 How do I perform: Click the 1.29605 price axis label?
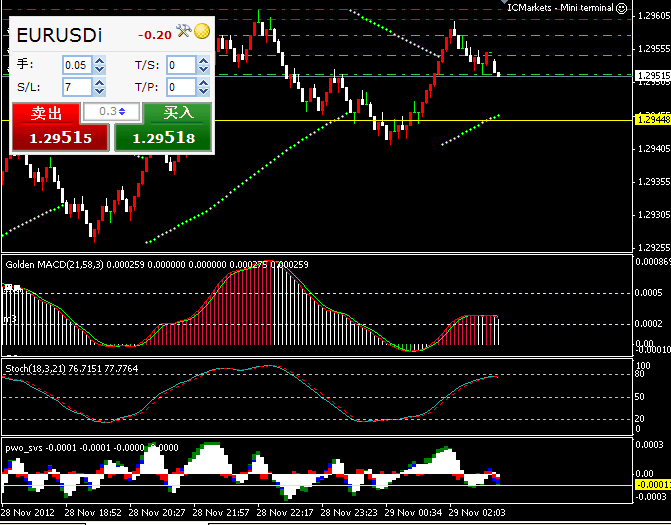(653, 16)
